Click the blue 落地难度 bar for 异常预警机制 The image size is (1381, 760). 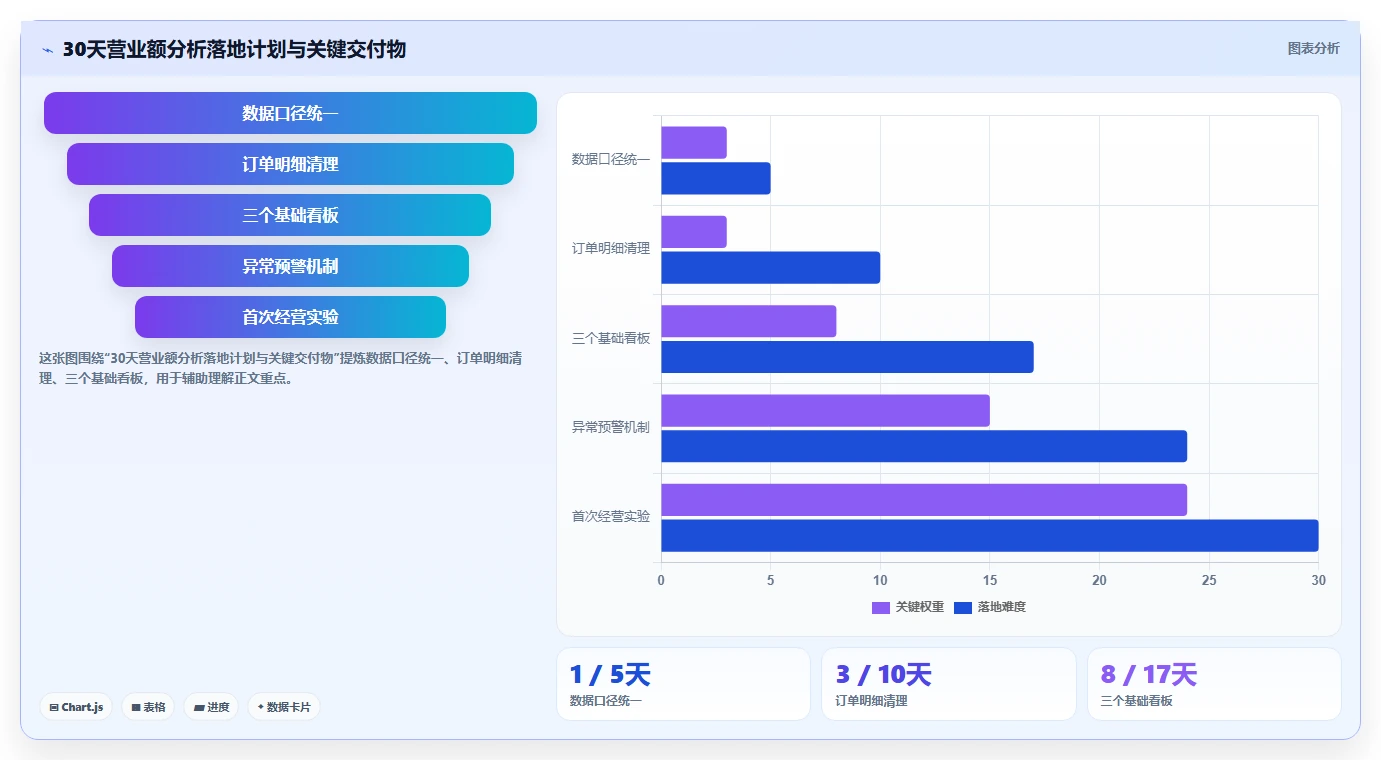[x=924, y=446]
